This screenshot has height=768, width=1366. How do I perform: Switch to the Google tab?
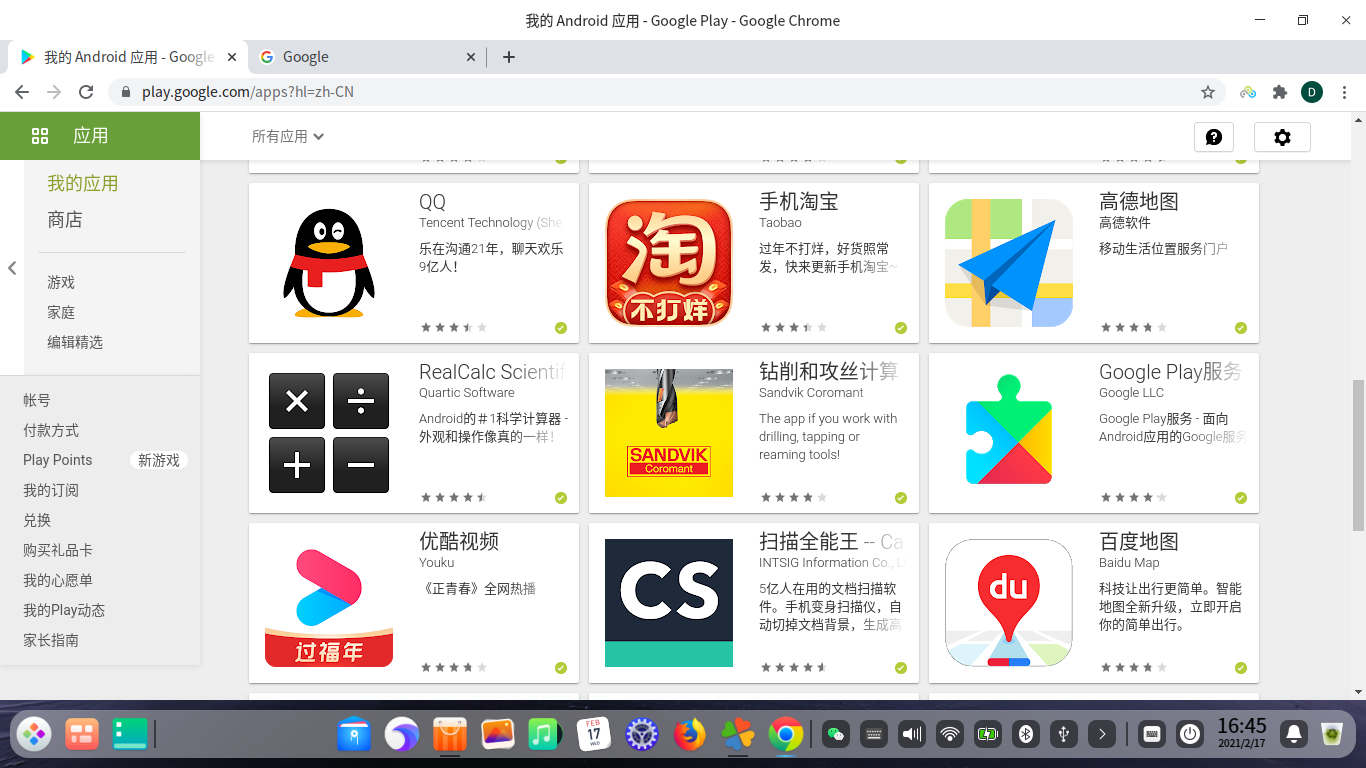coord(366,57)
